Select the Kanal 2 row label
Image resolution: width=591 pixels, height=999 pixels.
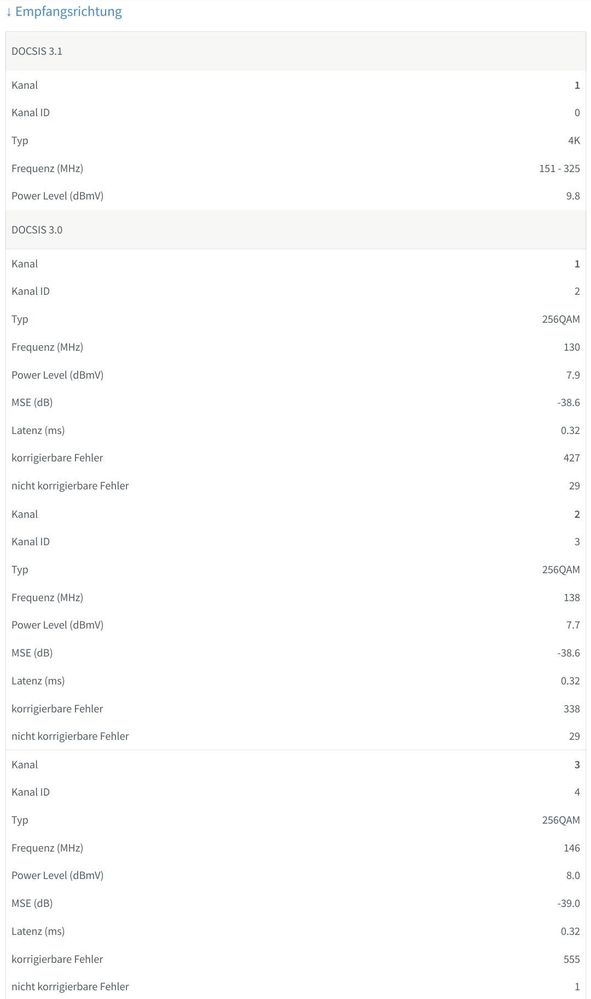(25, 514)
